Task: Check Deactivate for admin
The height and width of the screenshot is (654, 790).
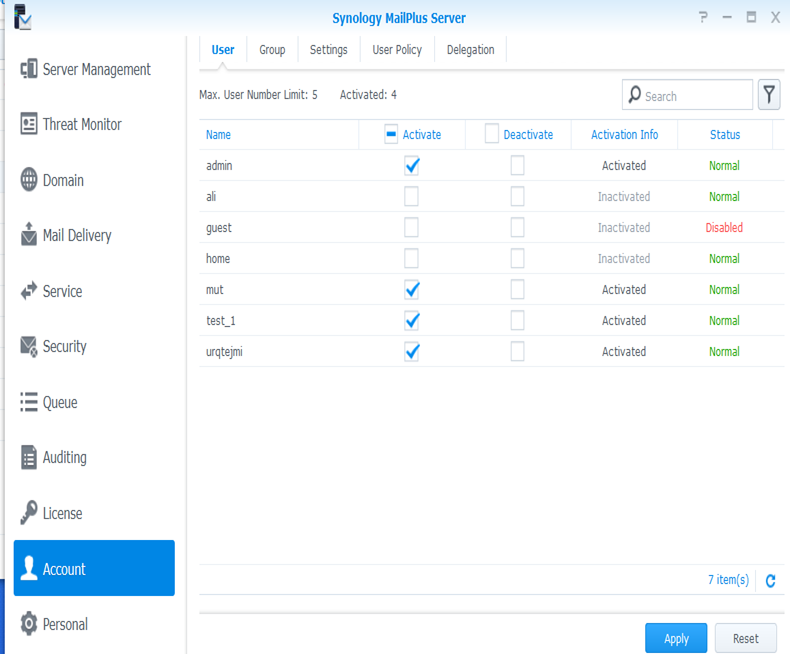Action: point(517,165)
